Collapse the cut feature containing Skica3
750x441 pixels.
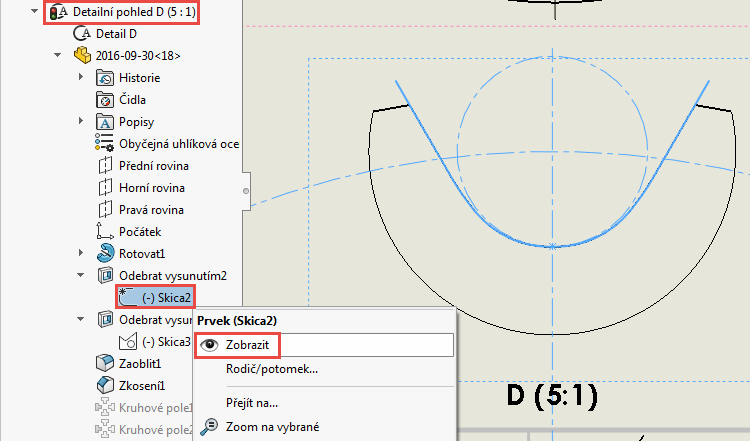click(80, 319)
